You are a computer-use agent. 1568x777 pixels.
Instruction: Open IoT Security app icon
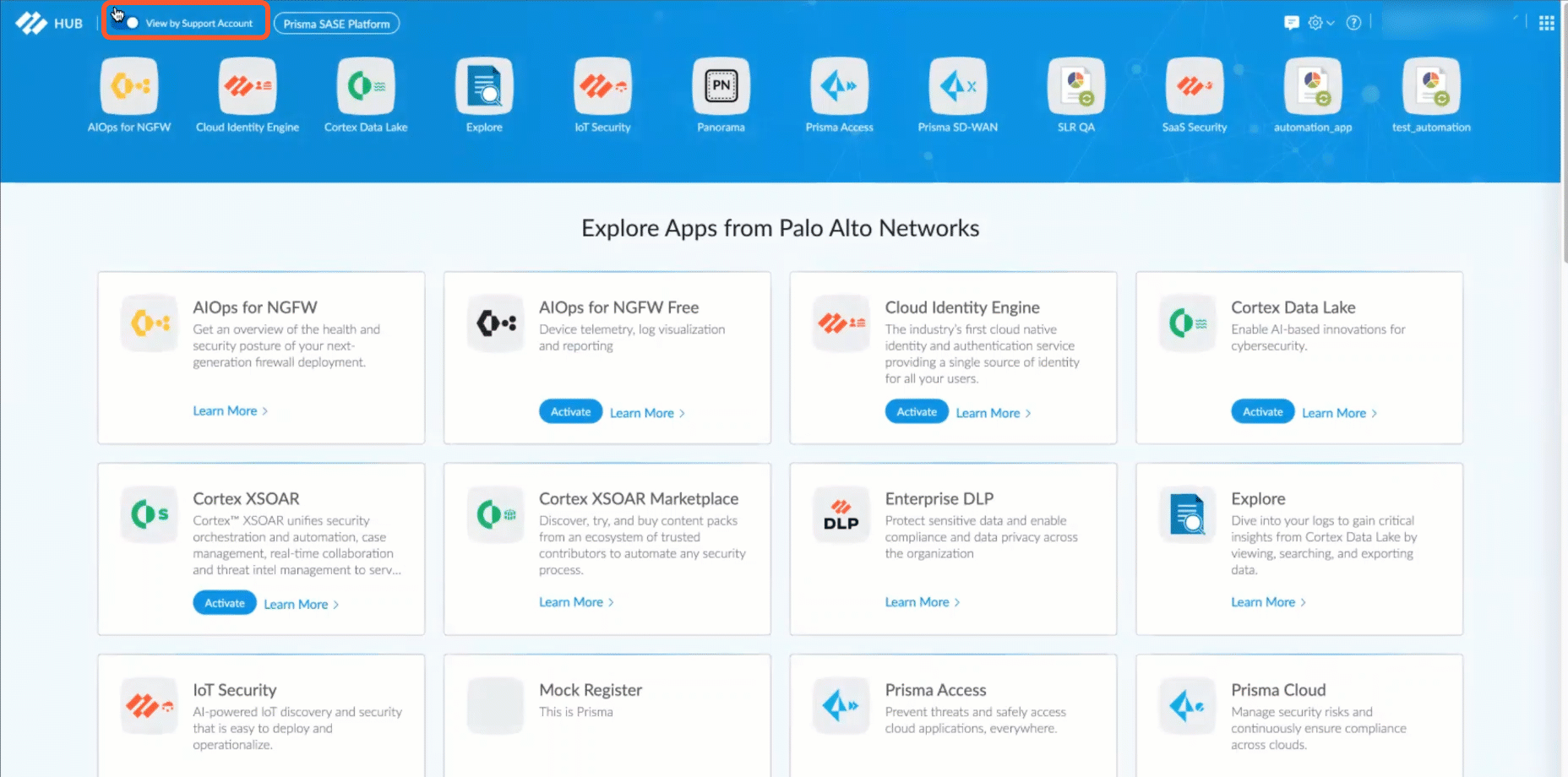point(602,86)
